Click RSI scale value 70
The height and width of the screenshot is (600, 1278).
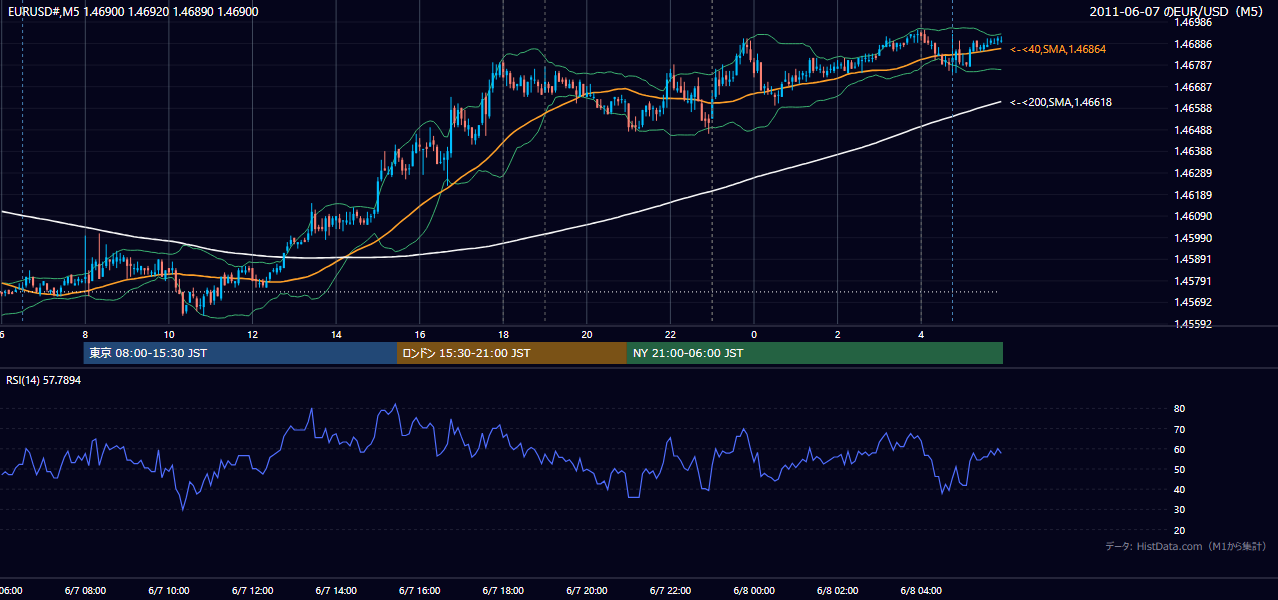tap(1179, 429)
